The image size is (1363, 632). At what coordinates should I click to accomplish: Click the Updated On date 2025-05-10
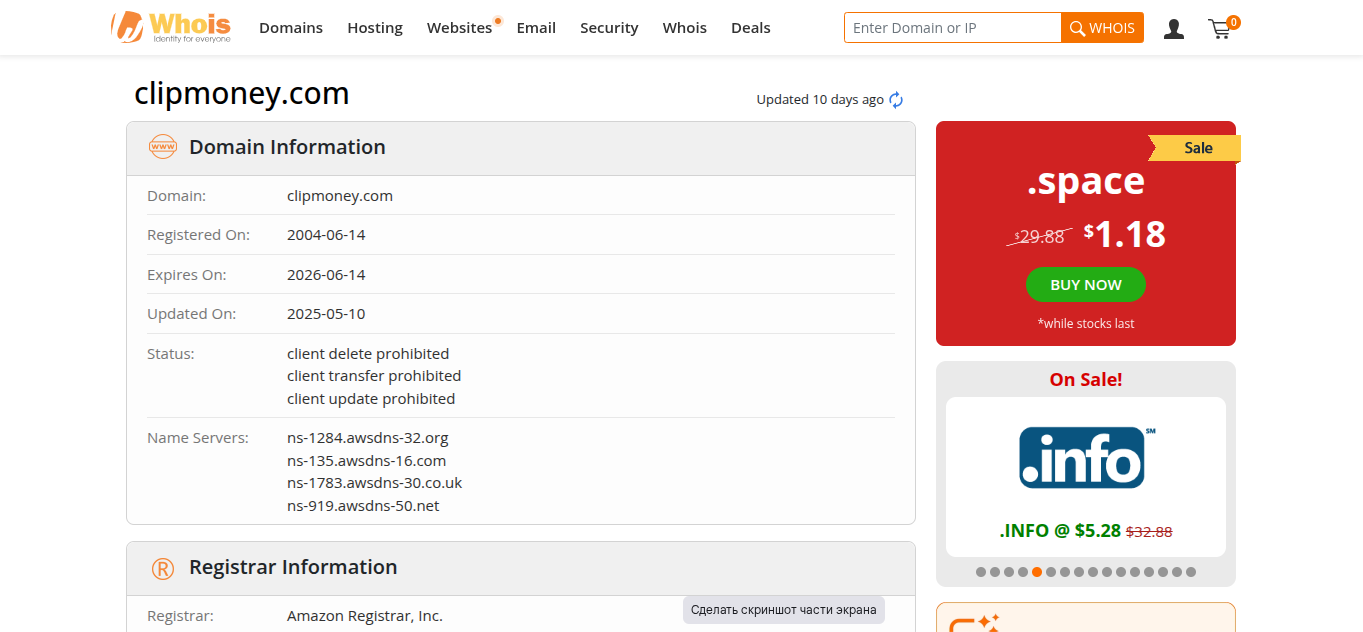point(326,314)
